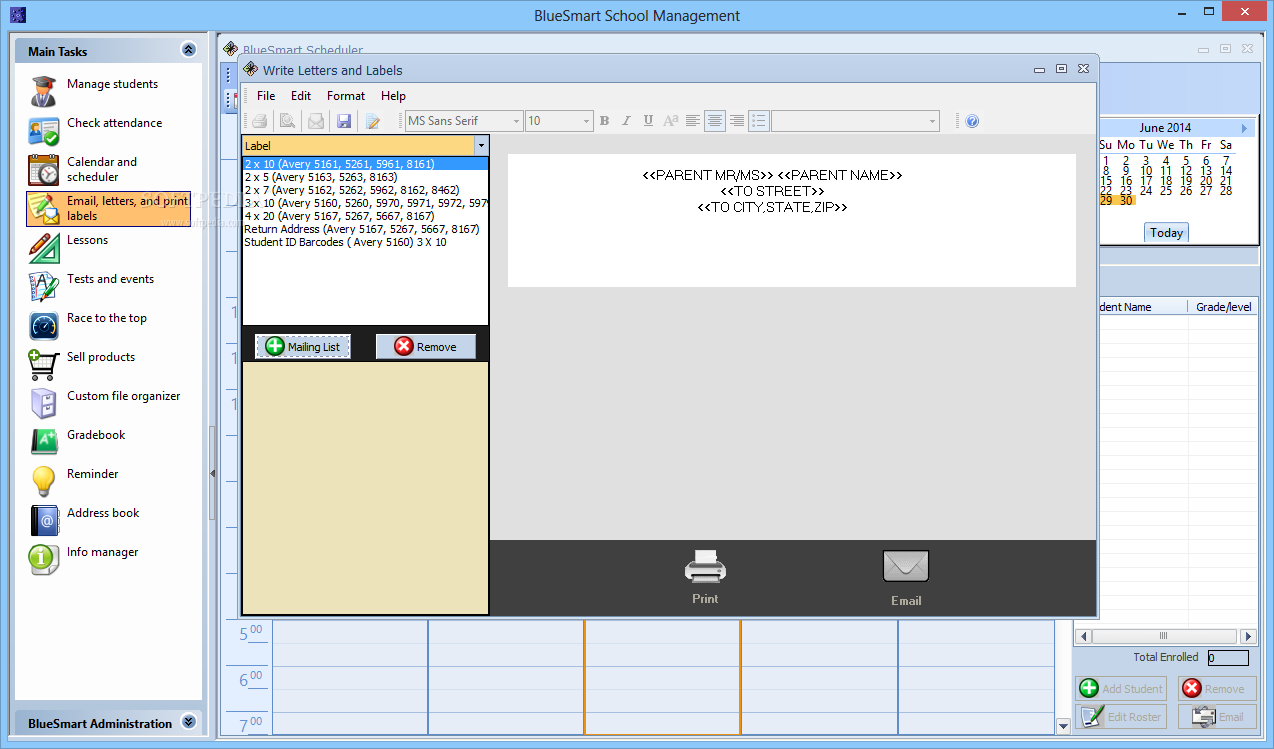Click the Remove button under label list

(425, 347)
